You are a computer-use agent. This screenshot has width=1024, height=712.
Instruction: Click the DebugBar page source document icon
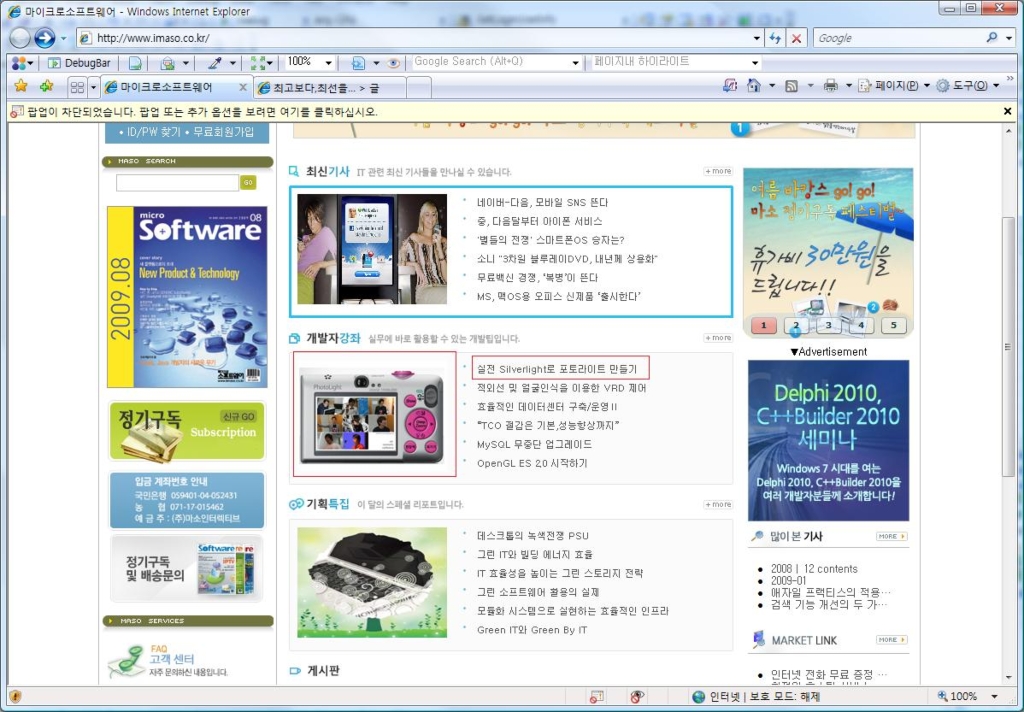pyautogui.click(x=135, y=63)
